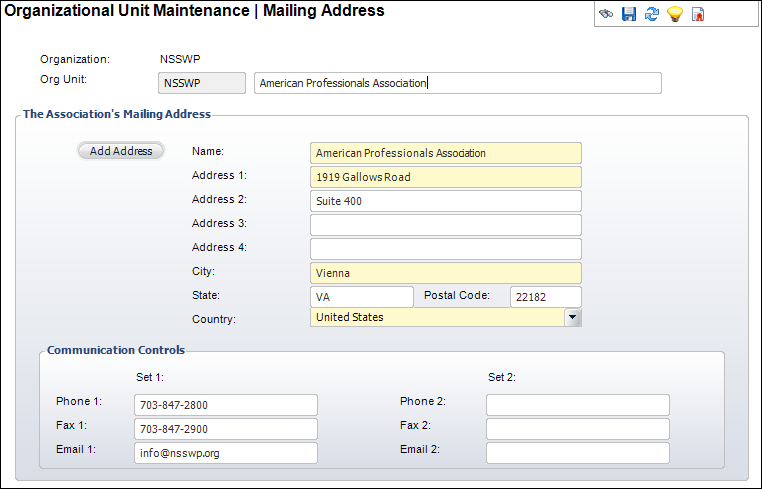762x489 pixels.
Task: Click the certificate document icon
Action: 698,14
